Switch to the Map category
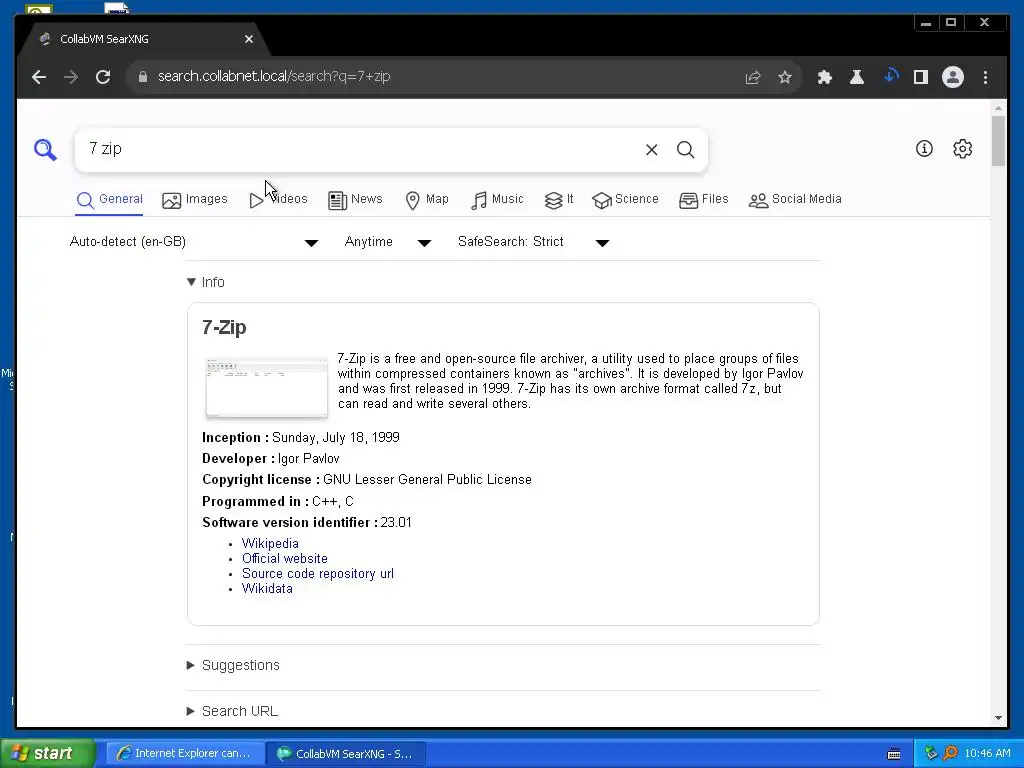The height and width of the screenshot is (768, 1024). tap(427, 200)
